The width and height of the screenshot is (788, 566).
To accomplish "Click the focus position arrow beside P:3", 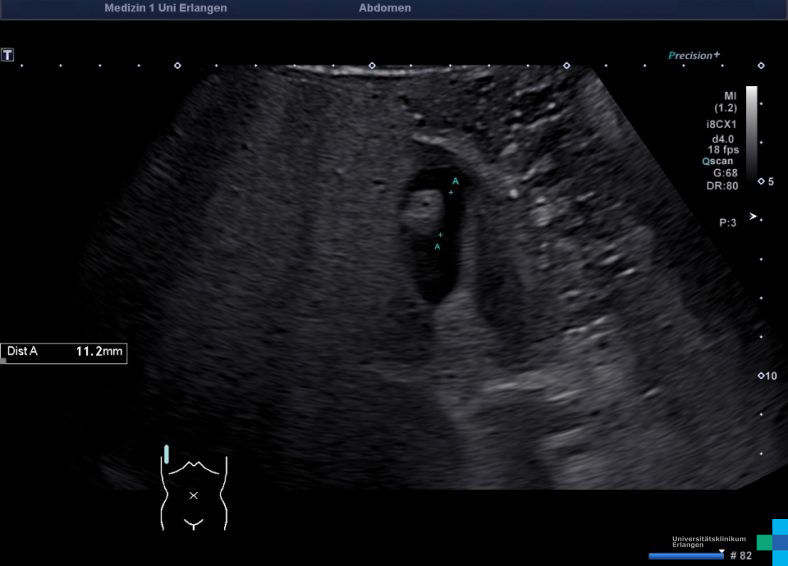I will click(x=753, y=217).
